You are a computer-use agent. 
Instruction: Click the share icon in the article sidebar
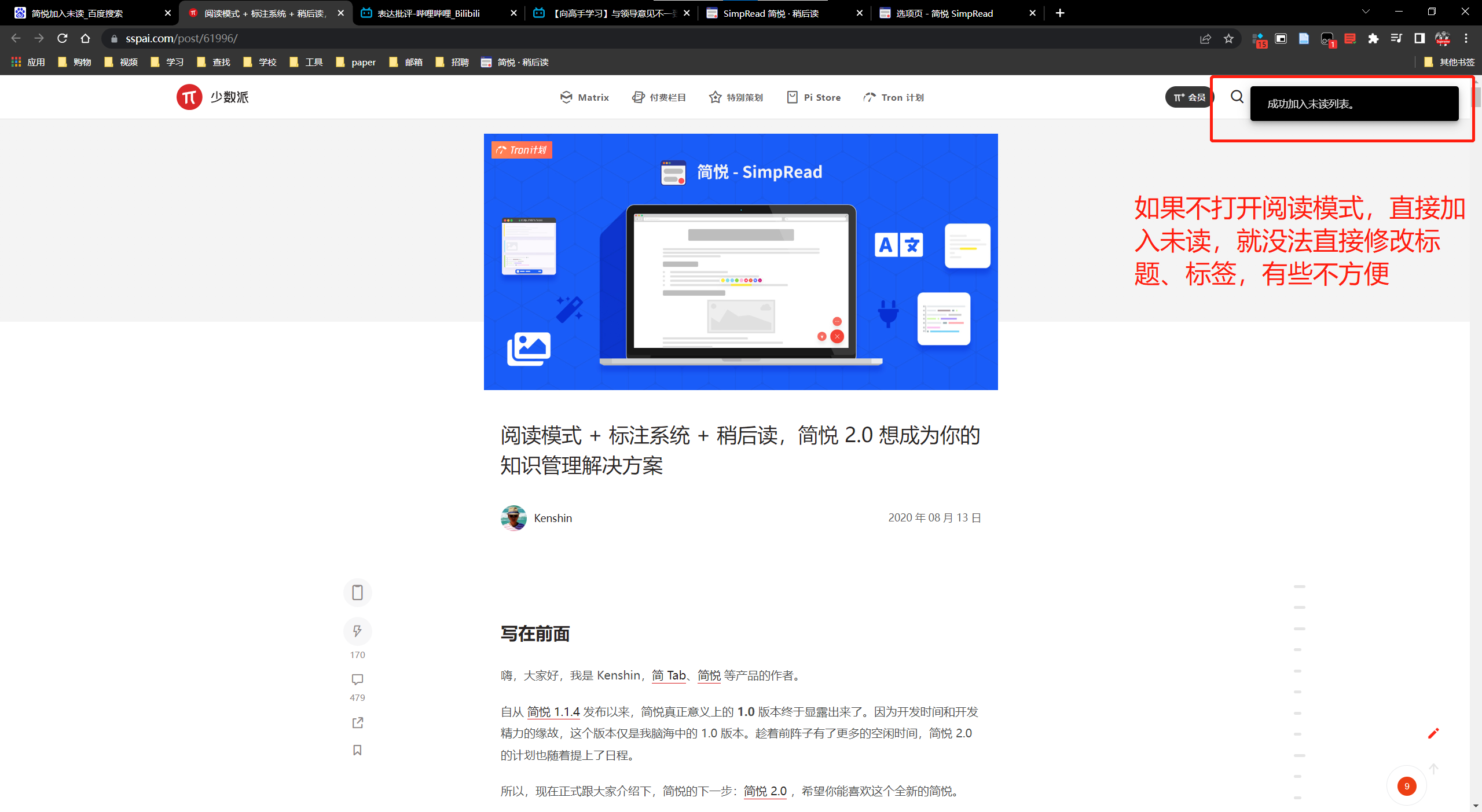pyautogui.click(x=357, y=723)
